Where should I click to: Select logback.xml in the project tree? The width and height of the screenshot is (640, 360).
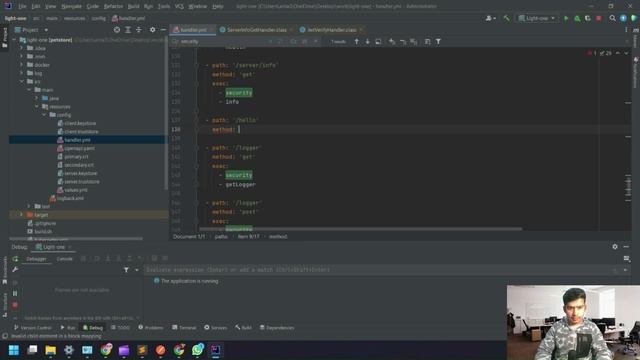point(70,198)
